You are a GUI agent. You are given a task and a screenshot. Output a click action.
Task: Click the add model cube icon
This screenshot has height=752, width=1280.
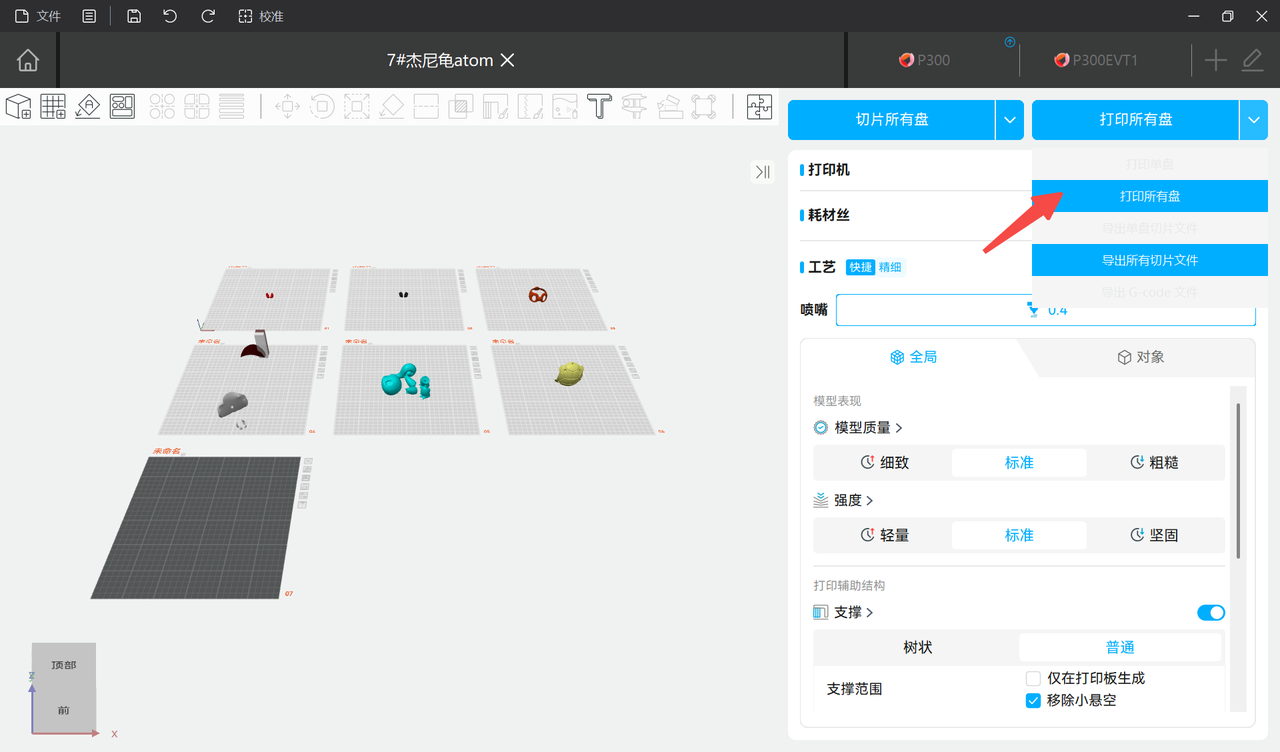pos(19,106)
